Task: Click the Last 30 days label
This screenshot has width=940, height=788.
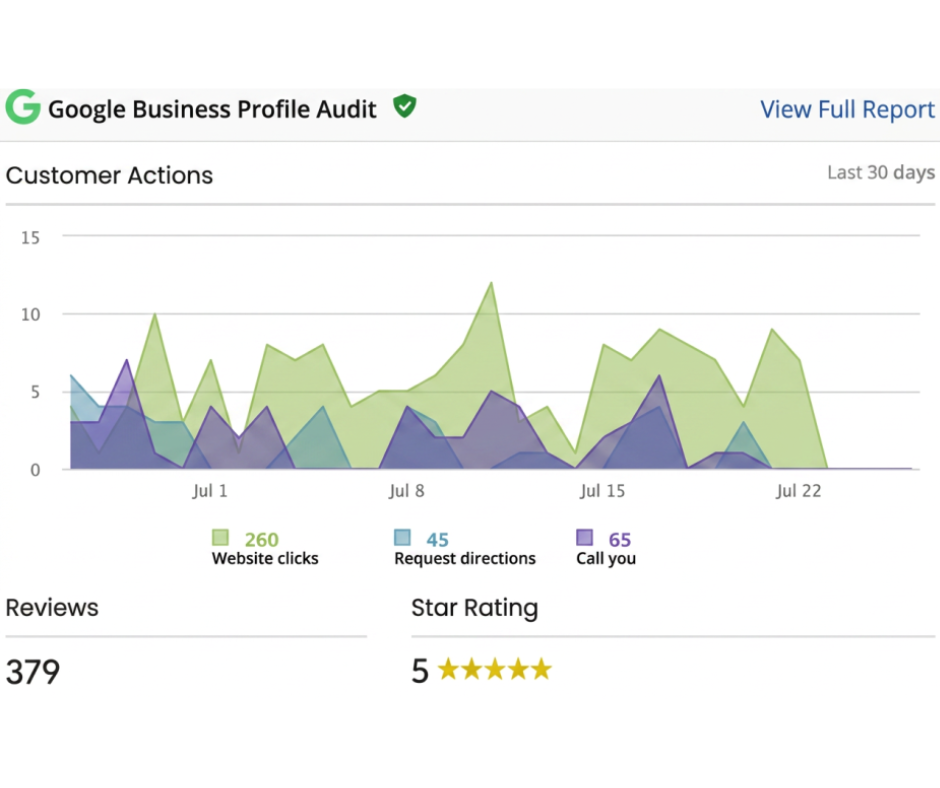Action: [881, 173]
